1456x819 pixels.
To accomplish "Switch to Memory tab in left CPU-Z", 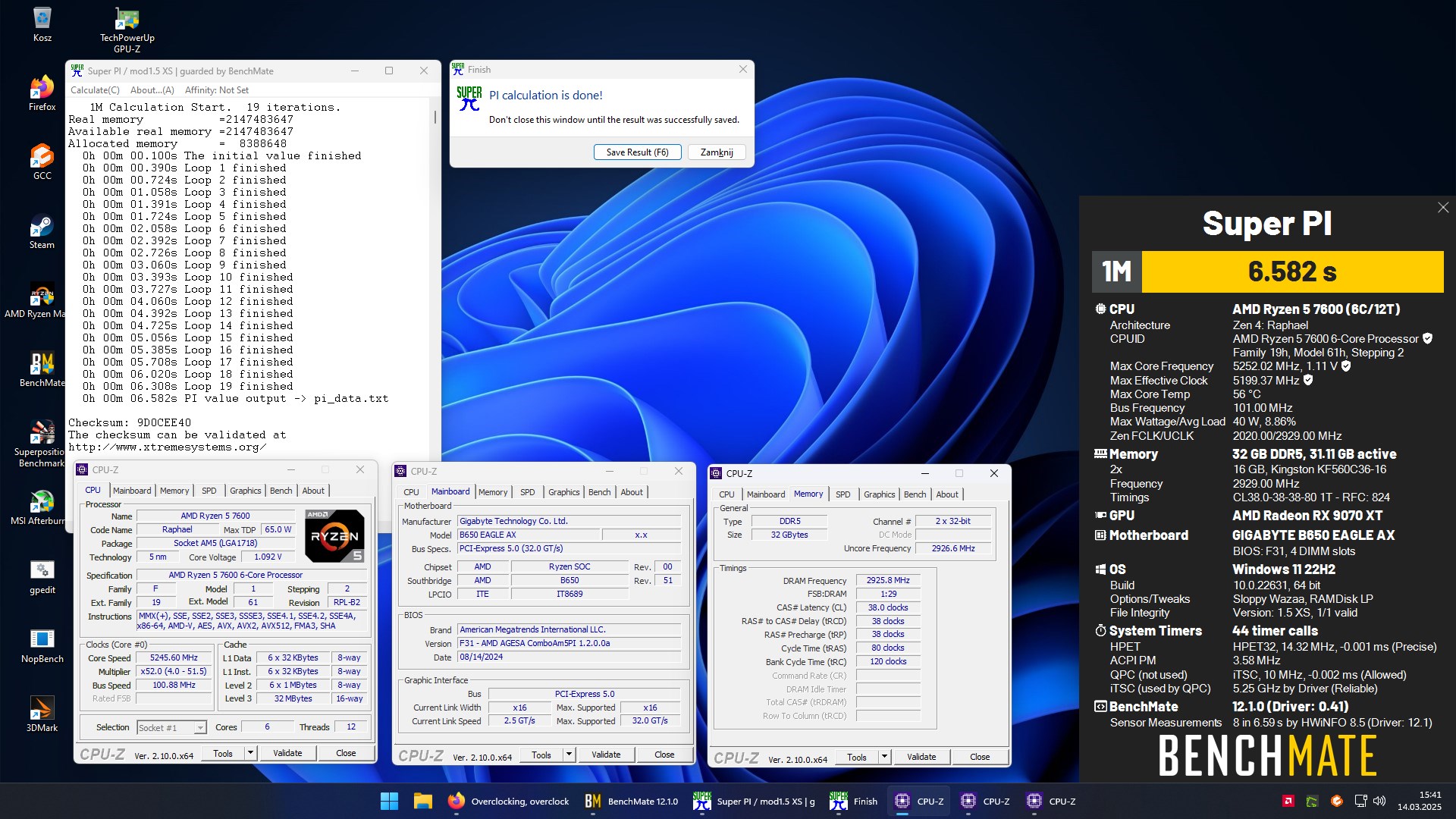I will coord(174,491).
